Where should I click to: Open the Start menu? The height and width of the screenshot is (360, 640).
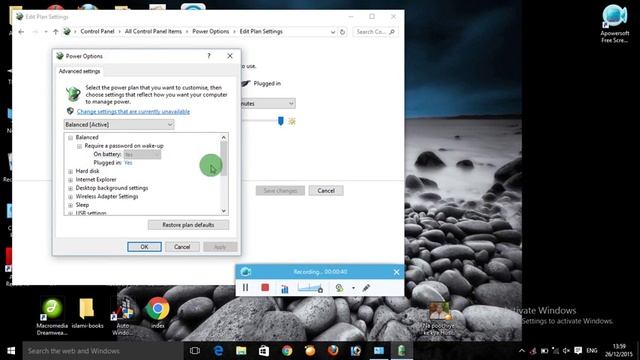pyautogui.click(x=11, y=351)
